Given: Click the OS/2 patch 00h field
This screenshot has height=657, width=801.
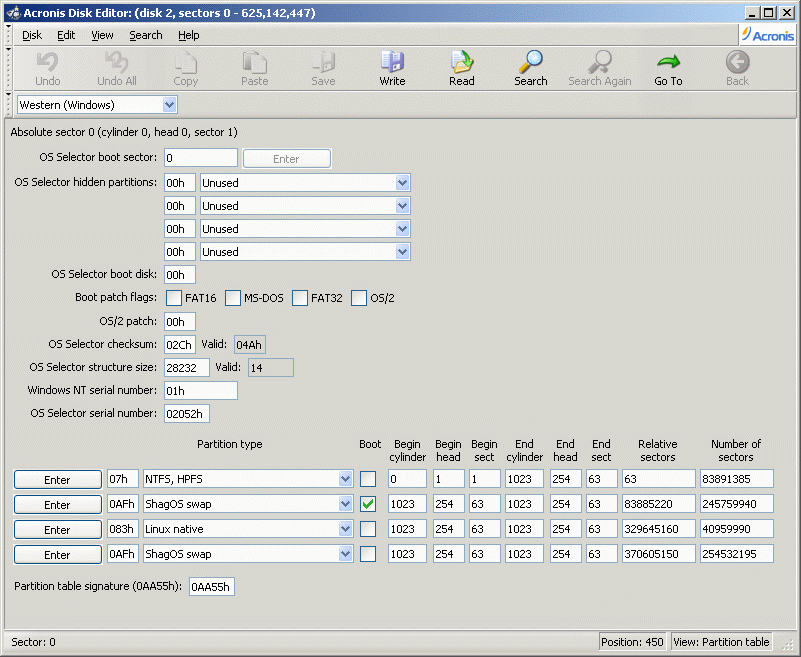Looking at the screenshot, I should [180, 321].
